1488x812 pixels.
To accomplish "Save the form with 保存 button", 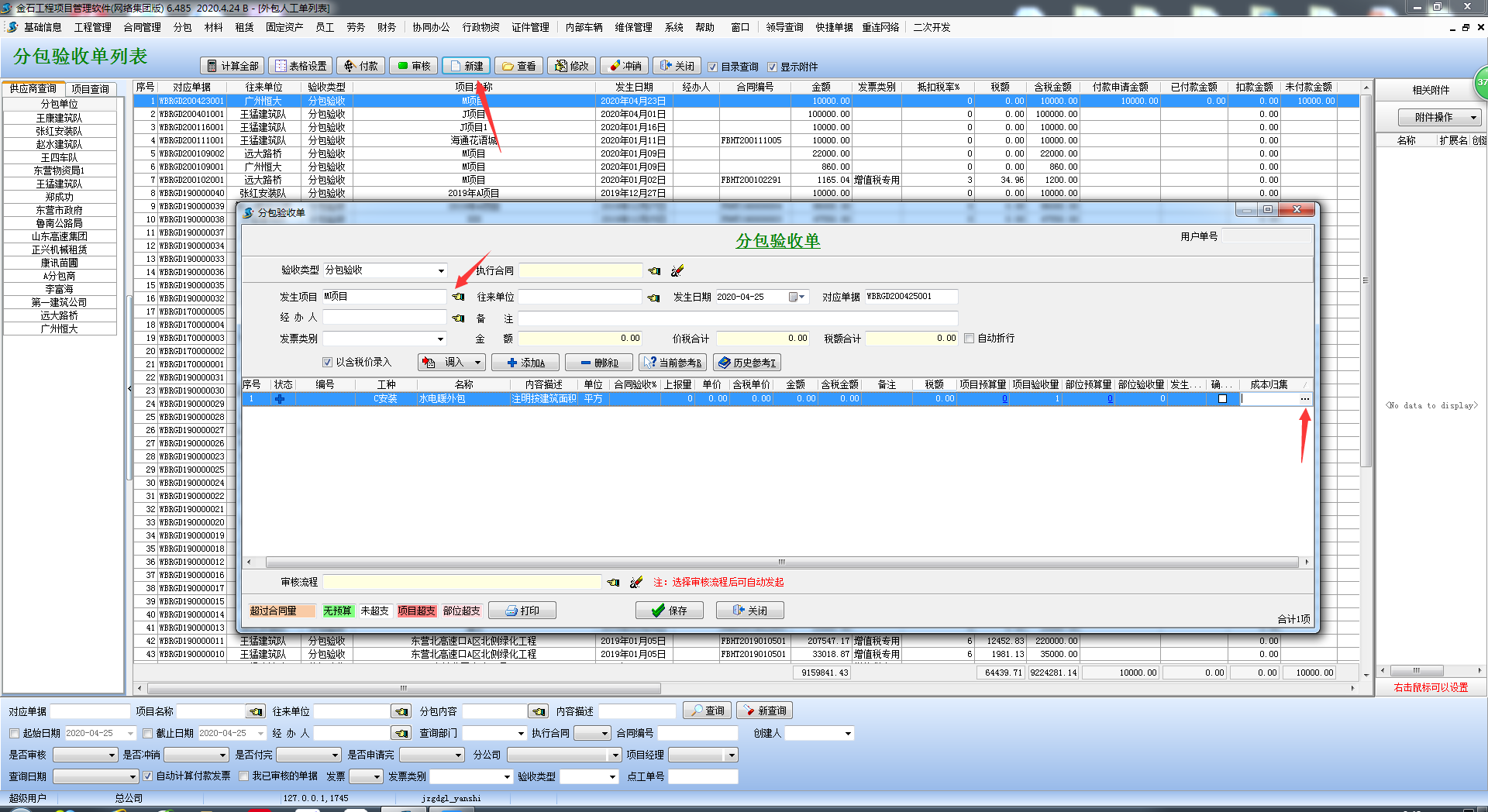I will (x=670, y=611).
